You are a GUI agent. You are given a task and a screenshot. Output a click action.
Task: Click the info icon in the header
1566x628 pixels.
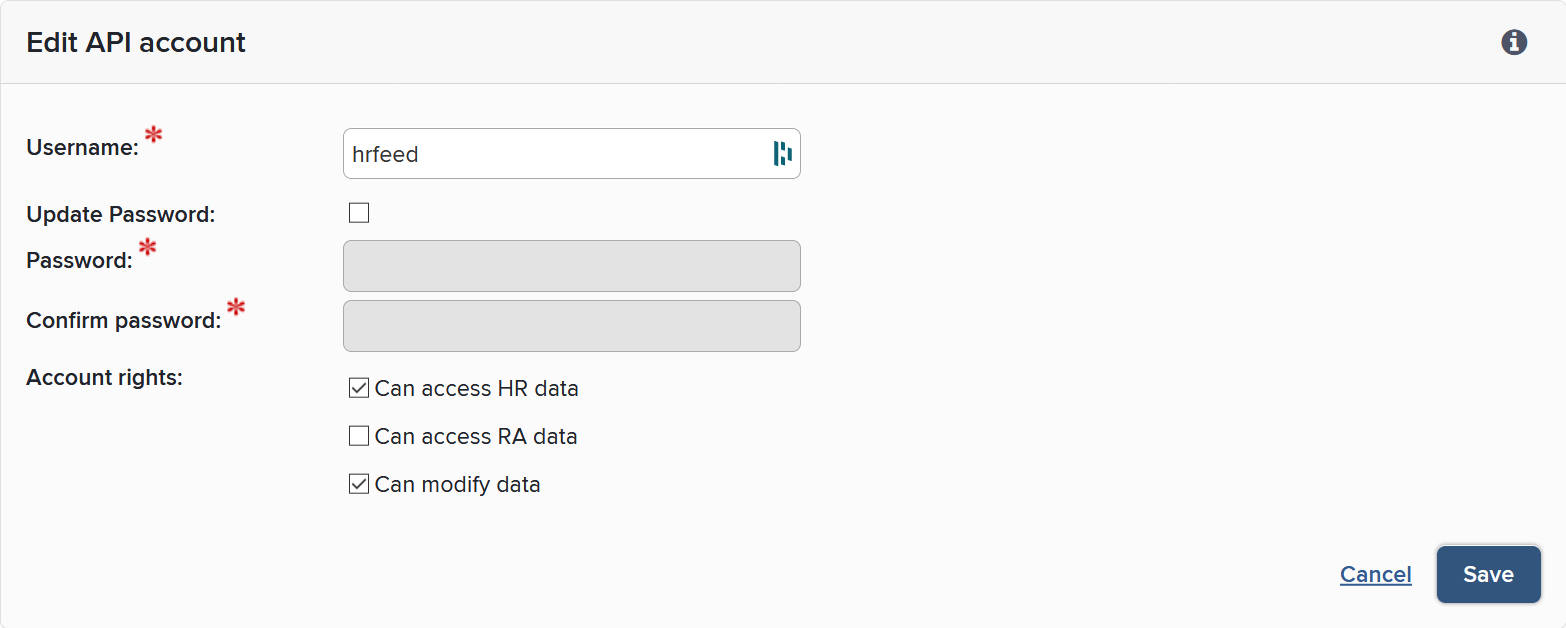coord(1514,42)
